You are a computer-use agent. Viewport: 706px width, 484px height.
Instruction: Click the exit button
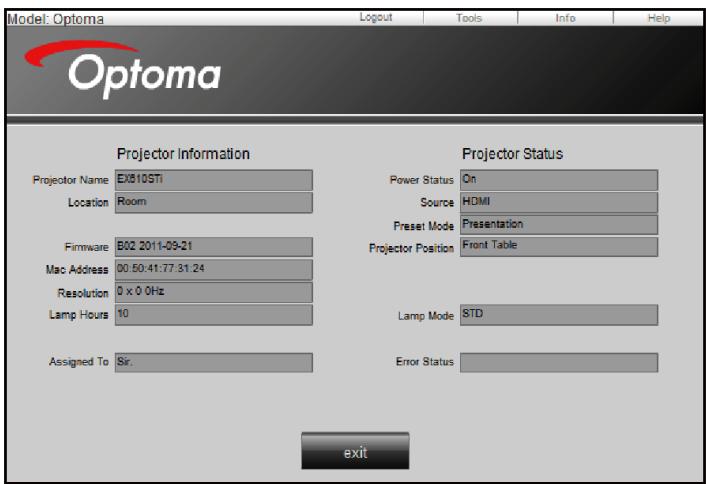[x=355, y=451]
